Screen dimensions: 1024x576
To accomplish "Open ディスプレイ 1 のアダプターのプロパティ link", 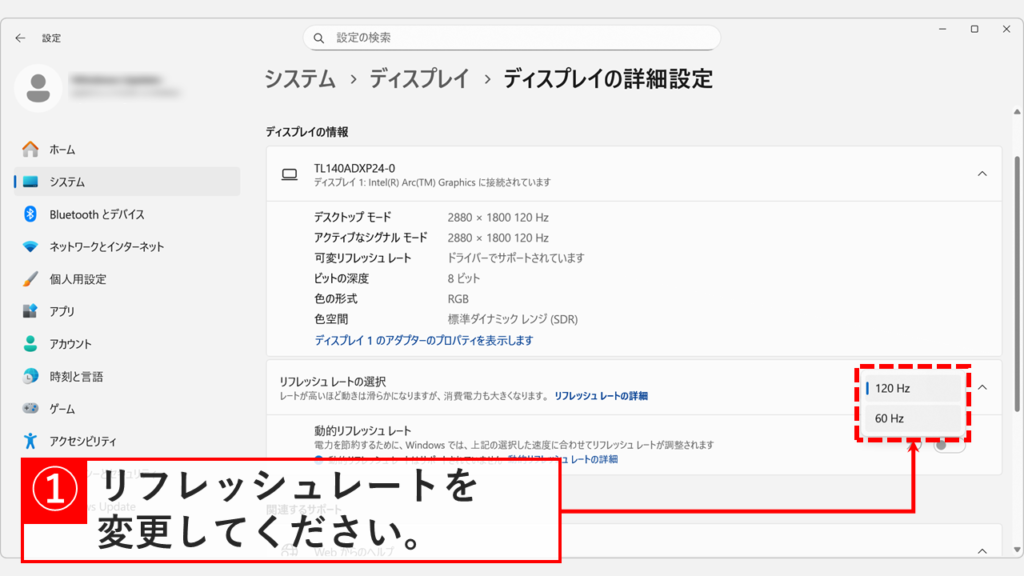I will (426, 340).
